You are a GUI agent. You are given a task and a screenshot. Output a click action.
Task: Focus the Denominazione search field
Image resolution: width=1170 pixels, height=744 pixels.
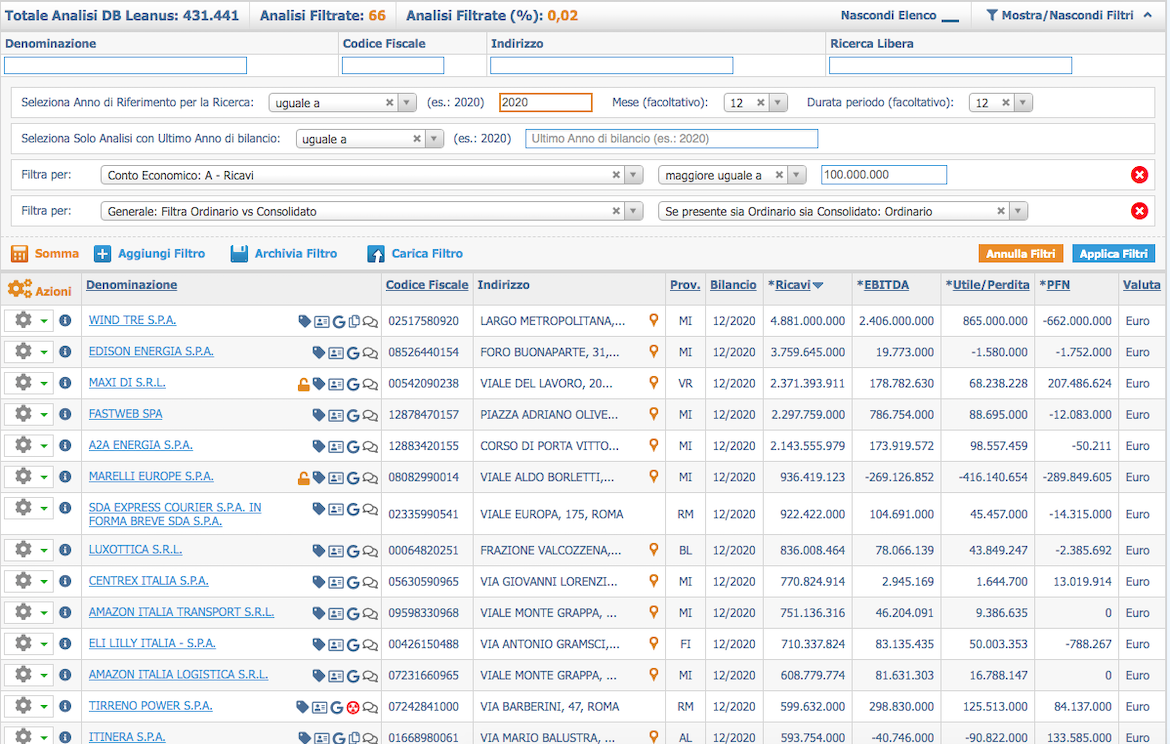point(125,66)
